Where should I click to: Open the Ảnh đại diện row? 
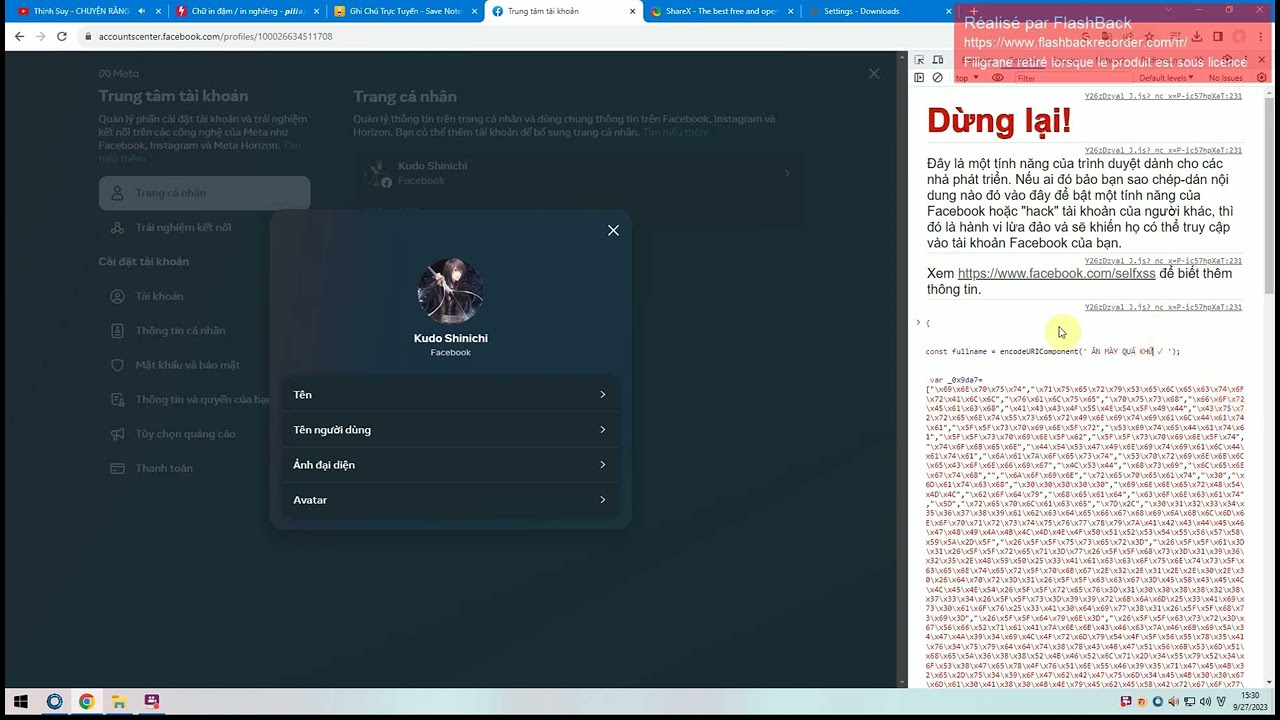450,465
